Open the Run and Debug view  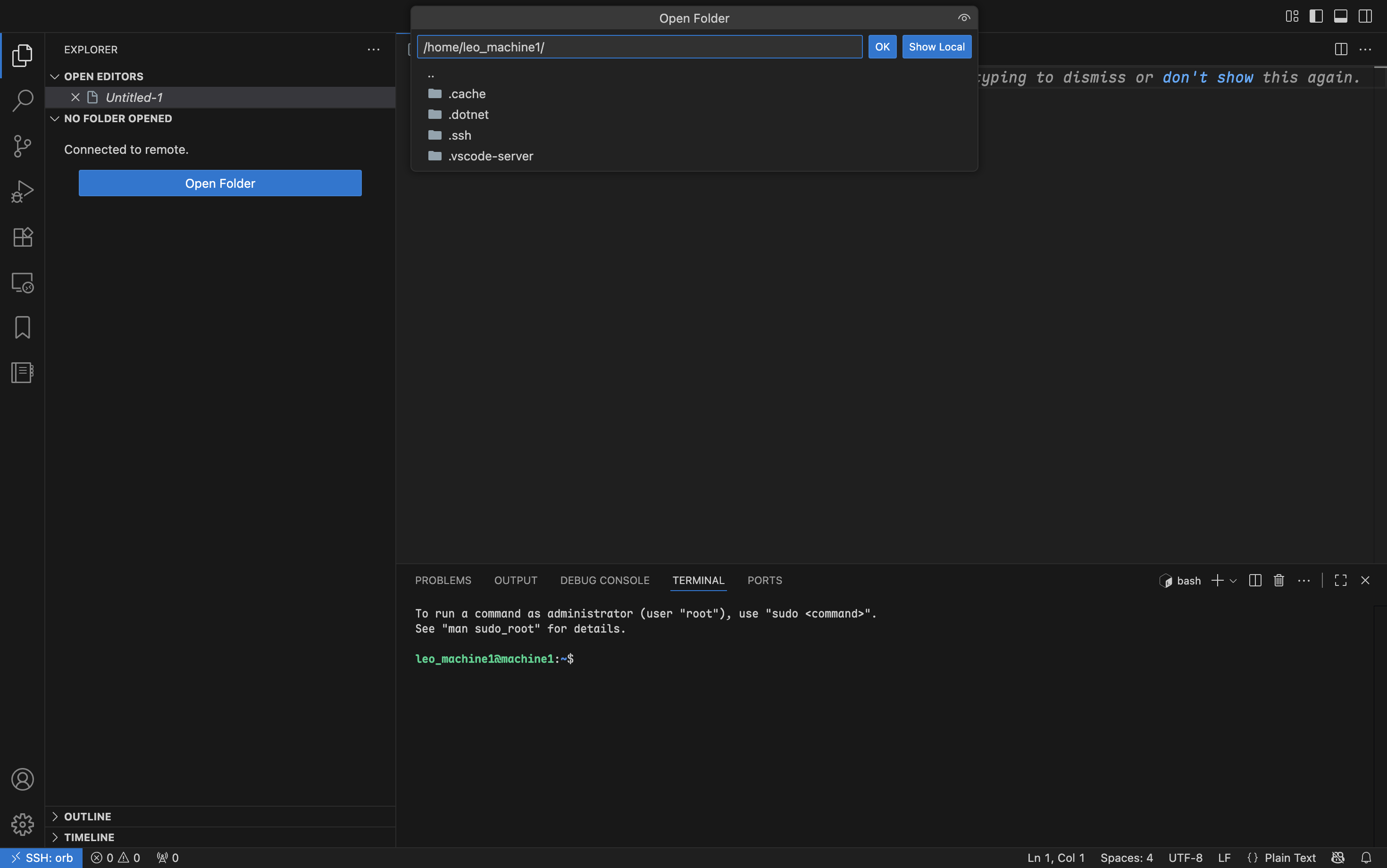[x=22, y=192]
